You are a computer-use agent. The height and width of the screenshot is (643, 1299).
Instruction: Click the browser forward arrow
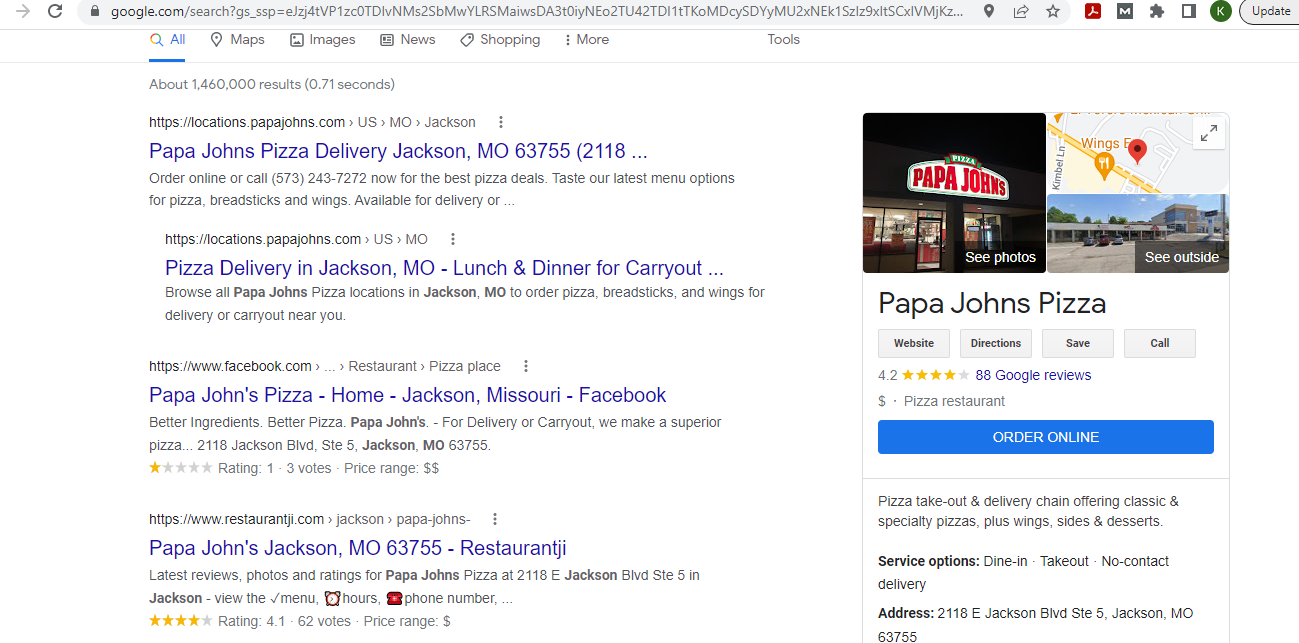pyautogui.click(x=23, y=11)
